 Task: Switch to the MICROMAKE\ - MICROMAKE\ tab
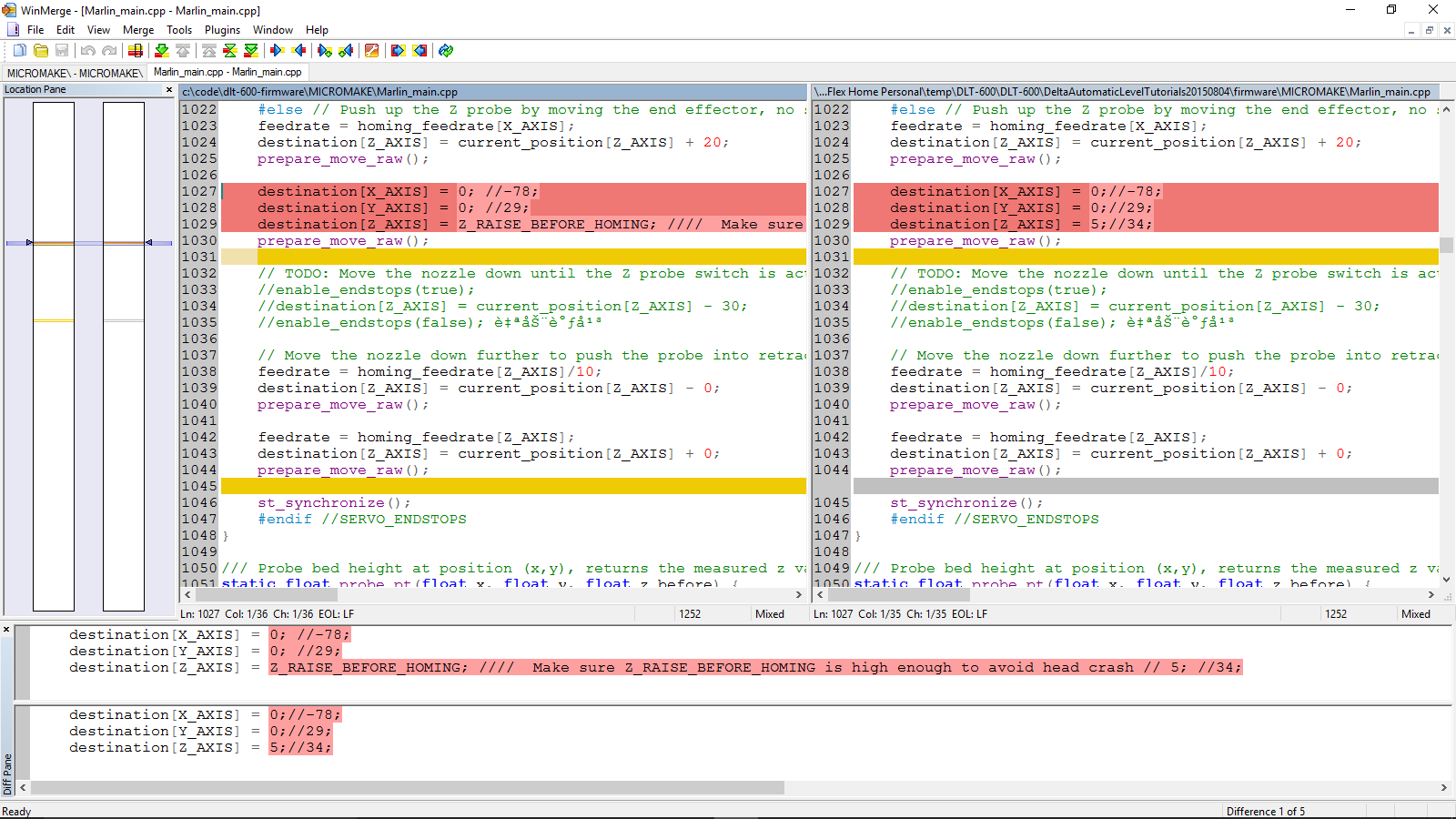(75, 73)
